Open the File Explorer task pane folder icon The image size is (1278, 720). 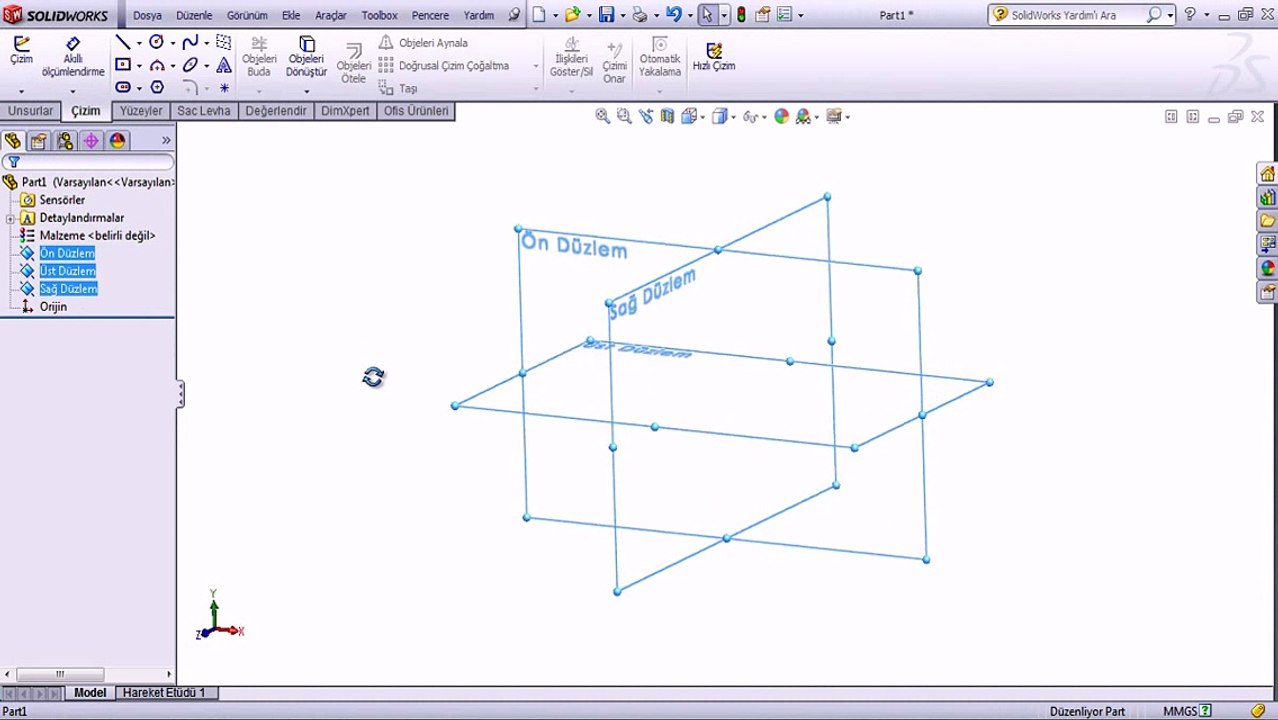pos(1268,221)
